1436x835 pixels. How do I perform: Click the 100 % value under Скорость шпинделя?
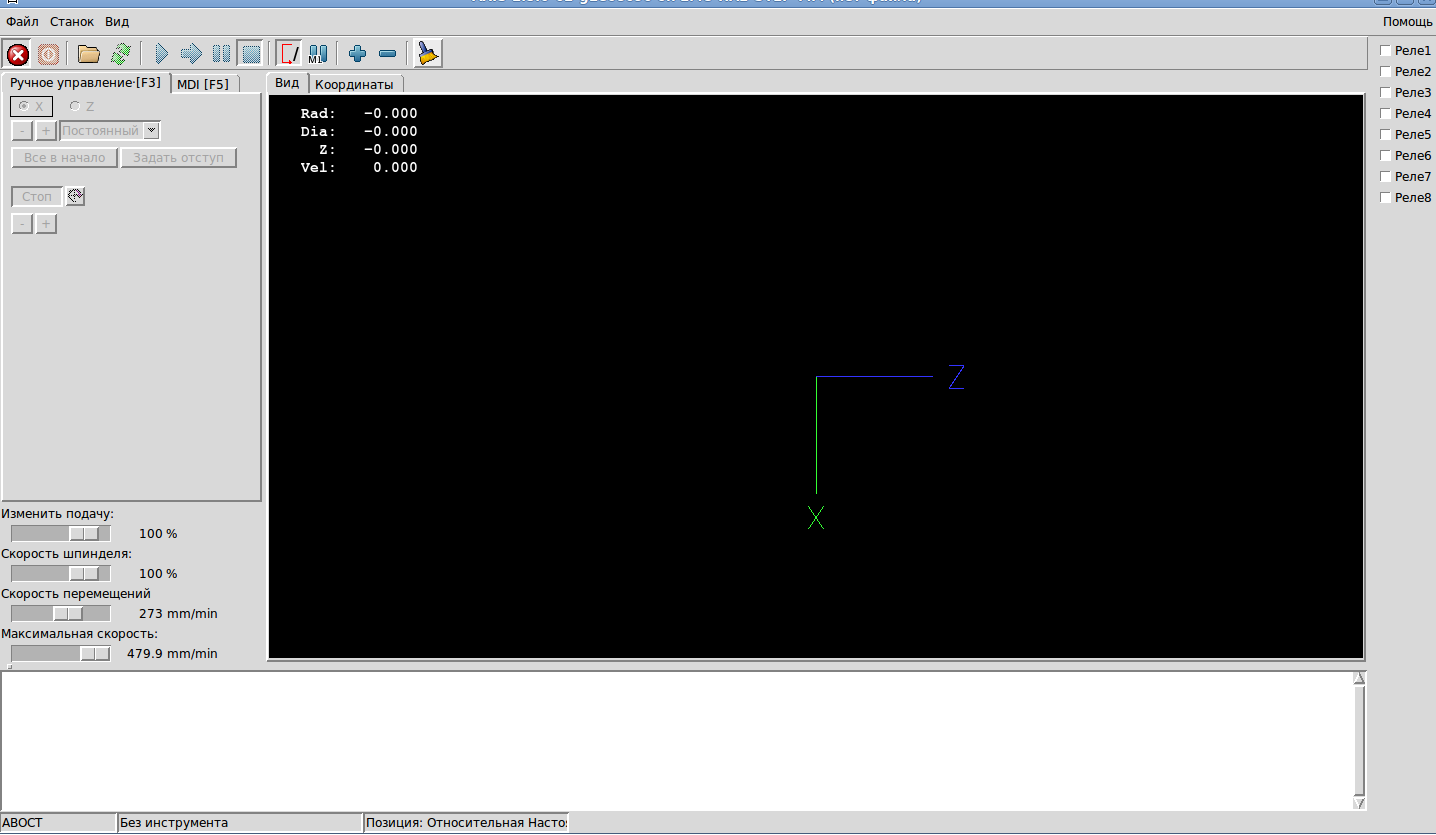(x=158, y=574)
